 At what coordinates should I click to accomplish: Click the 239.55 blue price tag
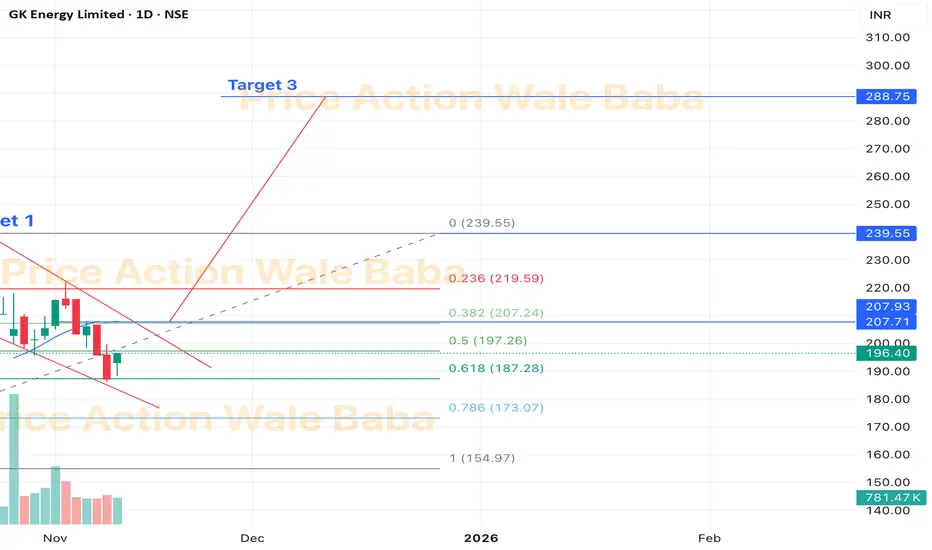point(884,232)
